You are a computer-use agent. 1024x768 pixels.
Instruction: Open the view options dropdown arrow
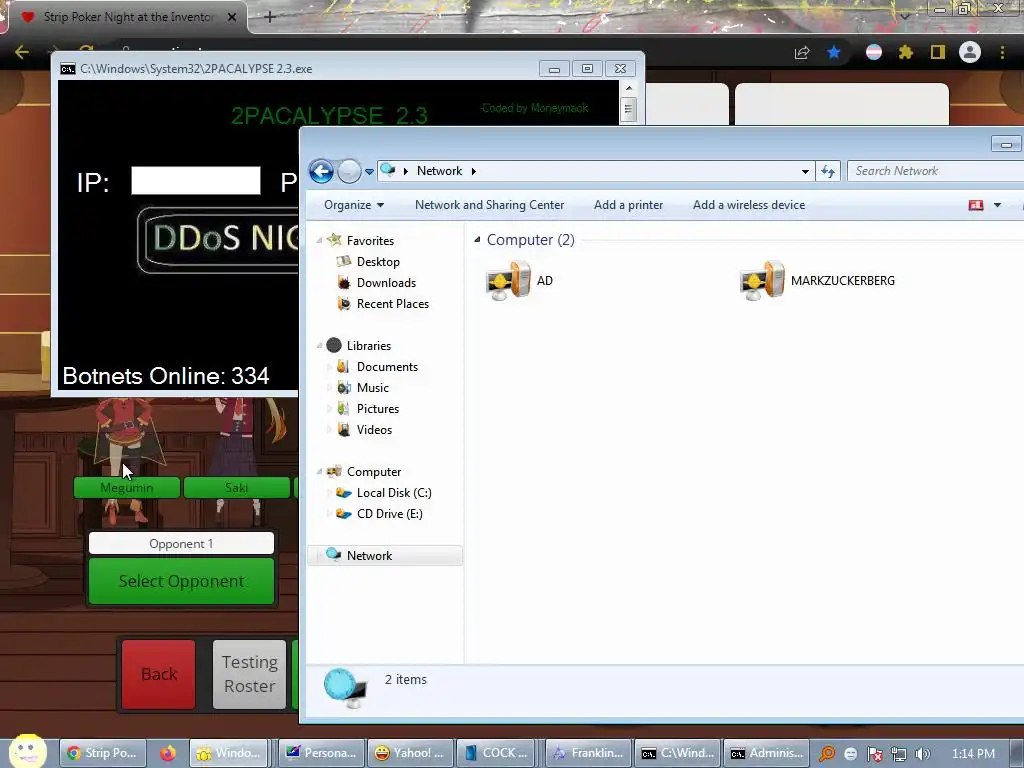pyautogui.click(x=997, y=205)
